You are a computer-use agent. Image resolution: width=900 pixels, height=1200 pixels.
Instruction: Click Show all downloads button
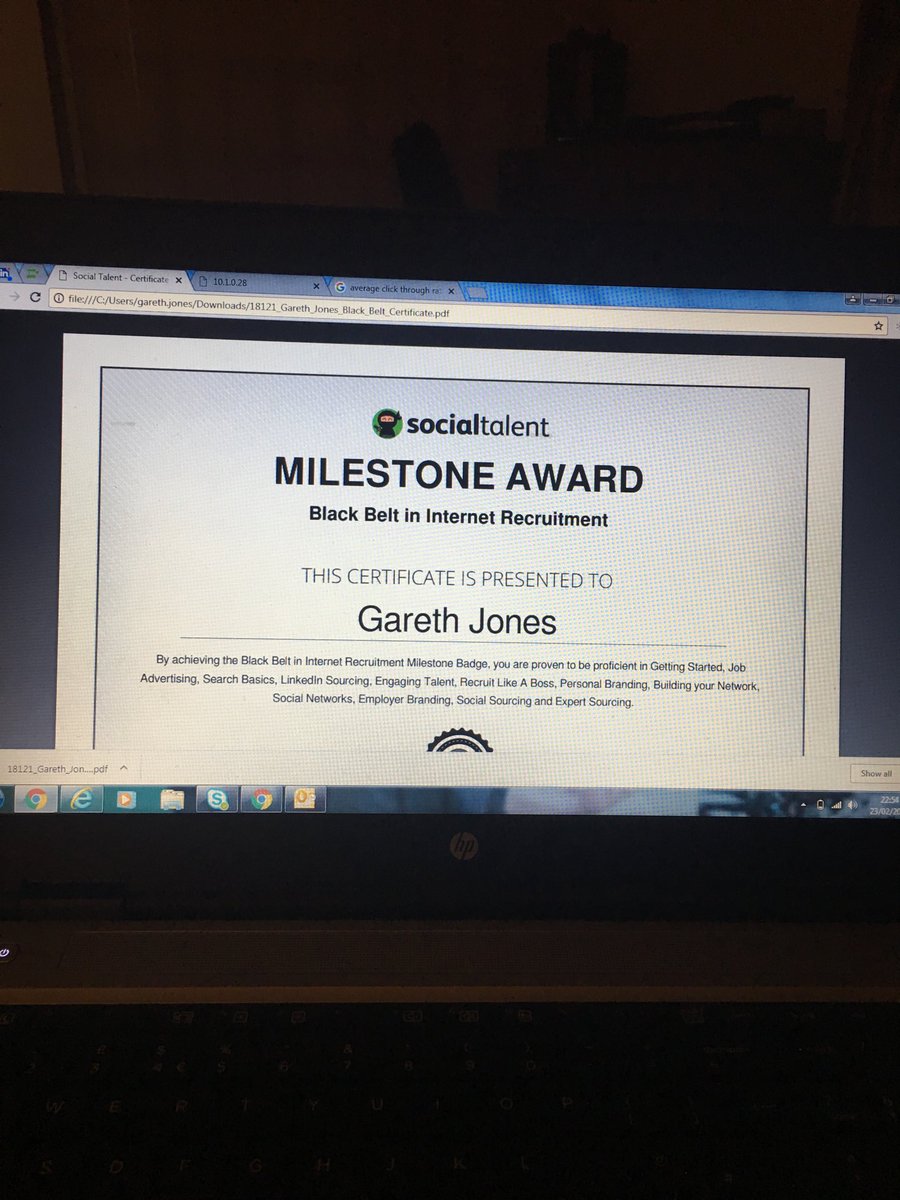[876, 773]
